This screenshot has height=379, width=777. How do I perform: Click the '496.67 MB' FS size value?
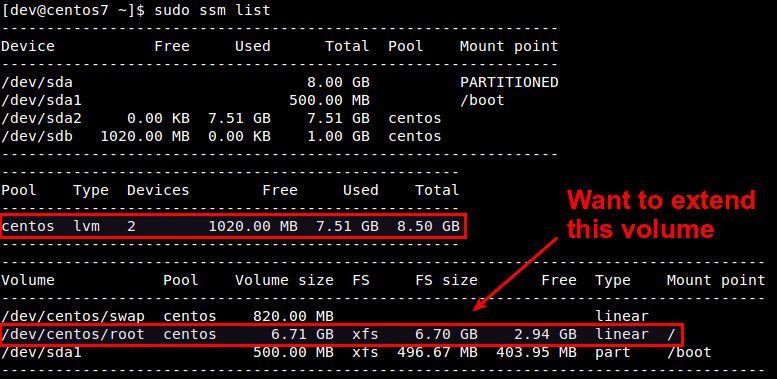tap(438, 352)
